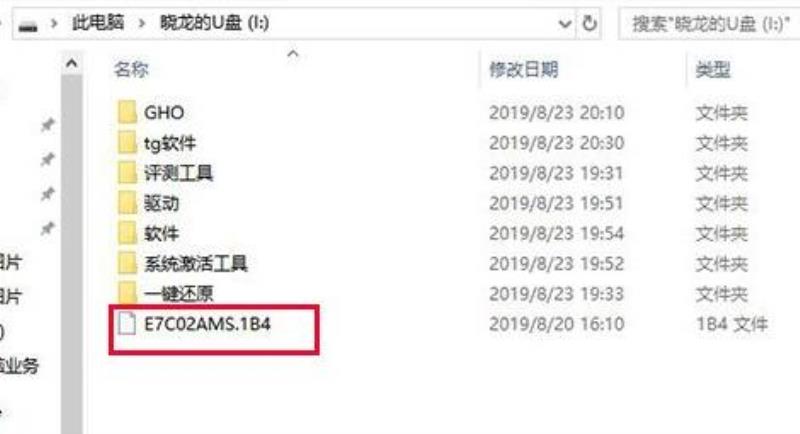Navigate to 此电脑 in the breadcrumb
The width and height of the screenshot is (800, 434).
click(x=98, y=22)
